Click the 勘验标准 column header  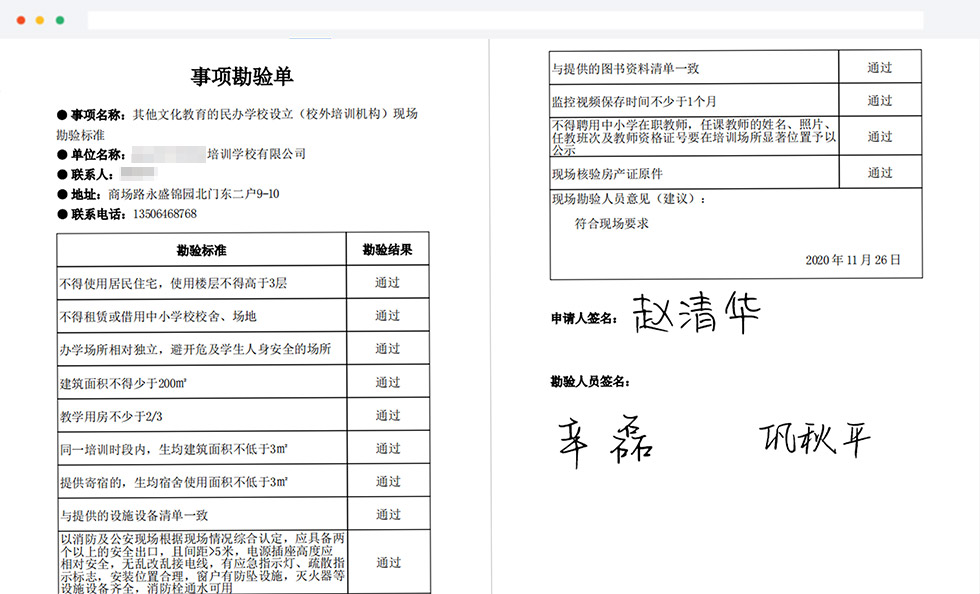tap(201, 250)
